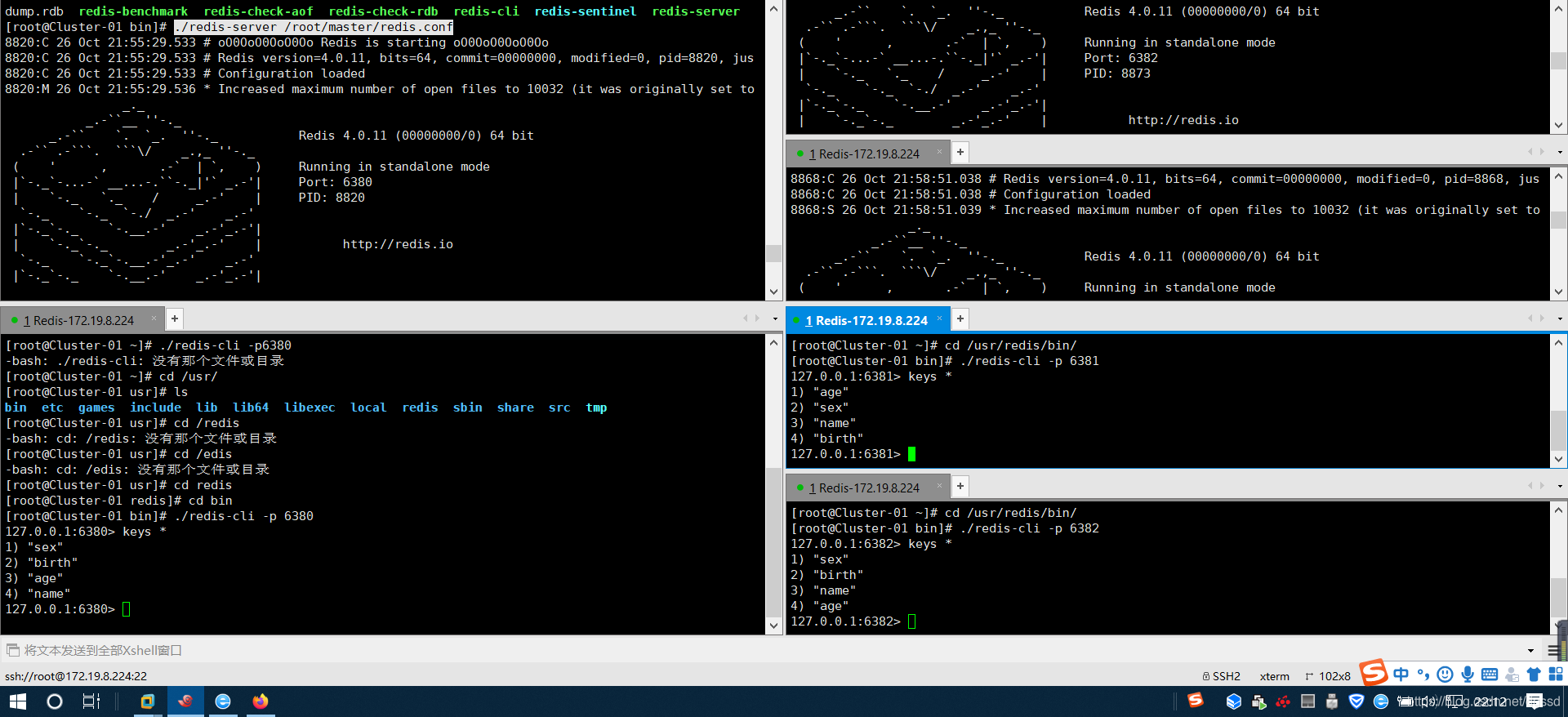Click USB safely remove tray icon

click(x=1332, y=701)
